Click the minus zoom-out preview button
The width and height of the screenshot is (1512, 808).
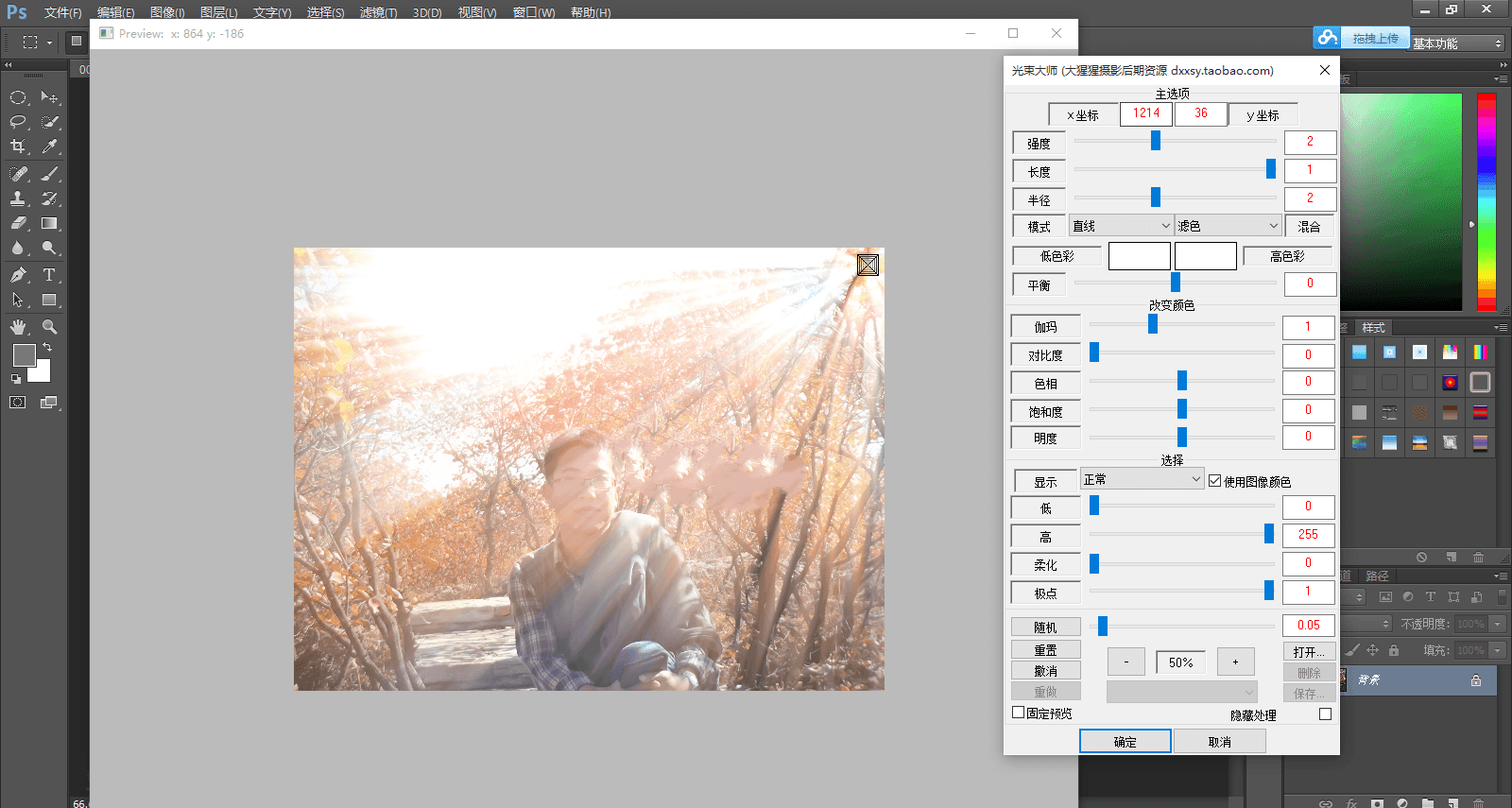pos(1125,662)
